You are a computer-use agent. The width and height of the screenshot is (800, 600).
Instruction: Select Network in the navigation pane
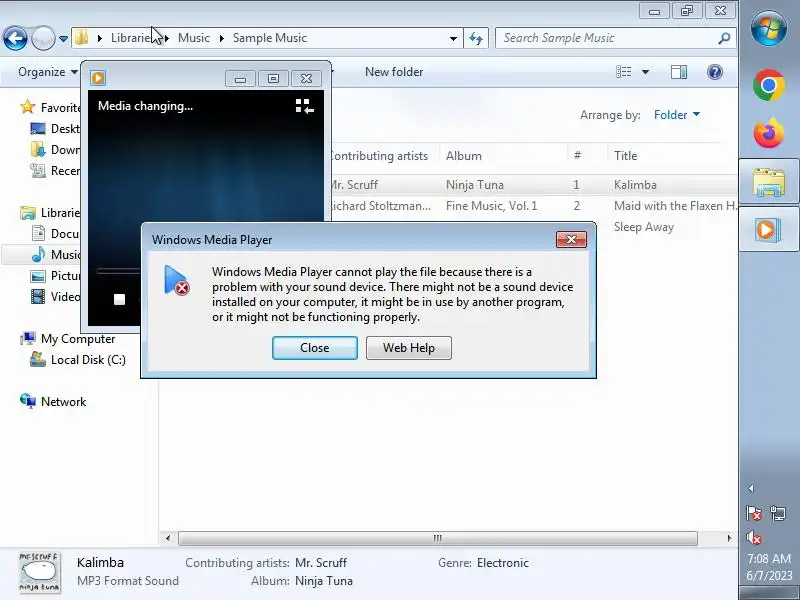(x=53, y=402)
